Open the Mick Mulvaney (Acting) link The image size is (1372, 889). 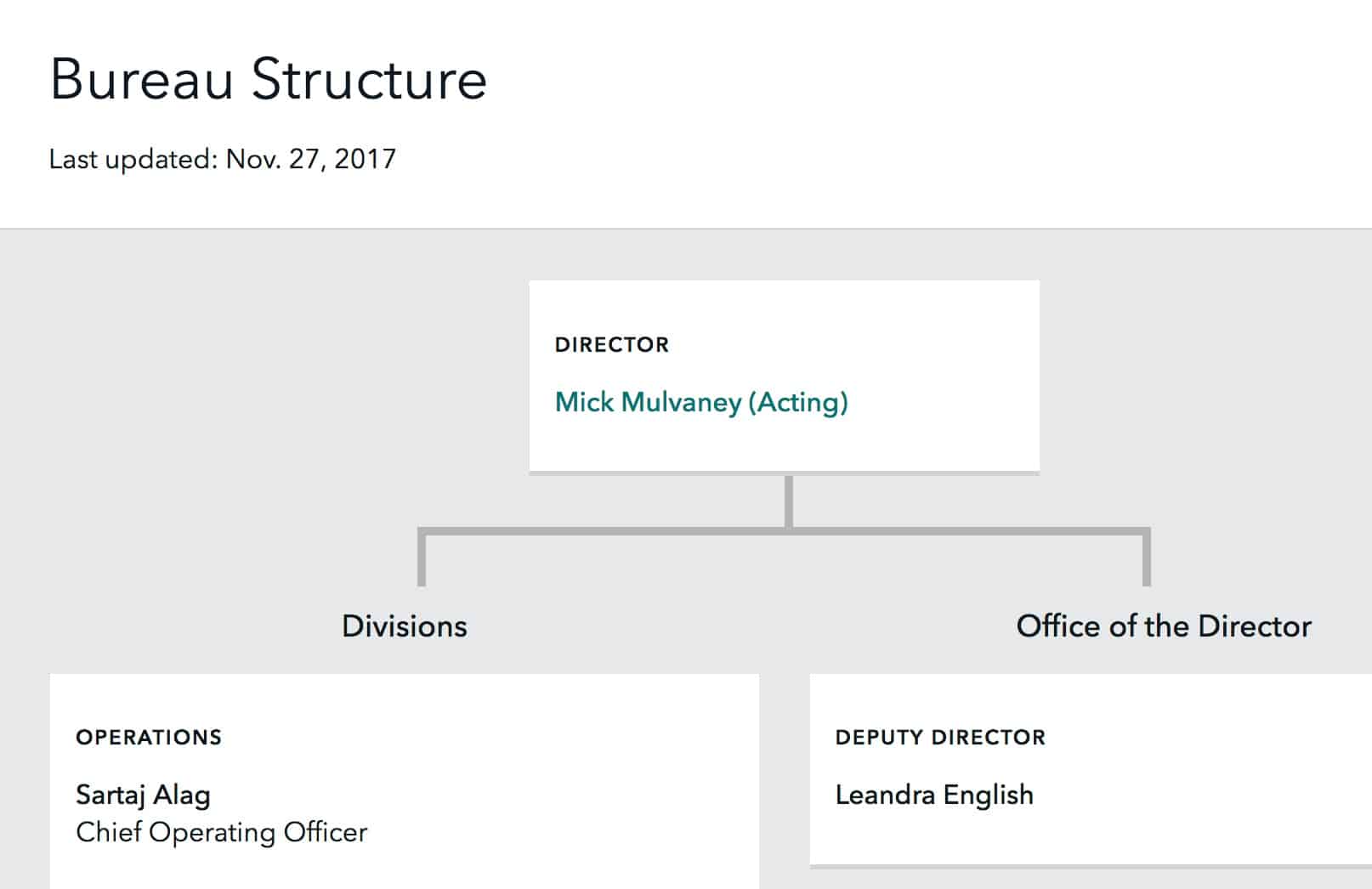[x=701, y=402]
